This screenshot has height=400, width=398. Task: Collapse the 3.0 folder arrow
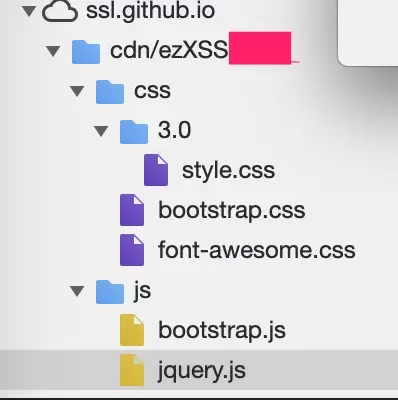pyautogui.click(x=101, y=131)
